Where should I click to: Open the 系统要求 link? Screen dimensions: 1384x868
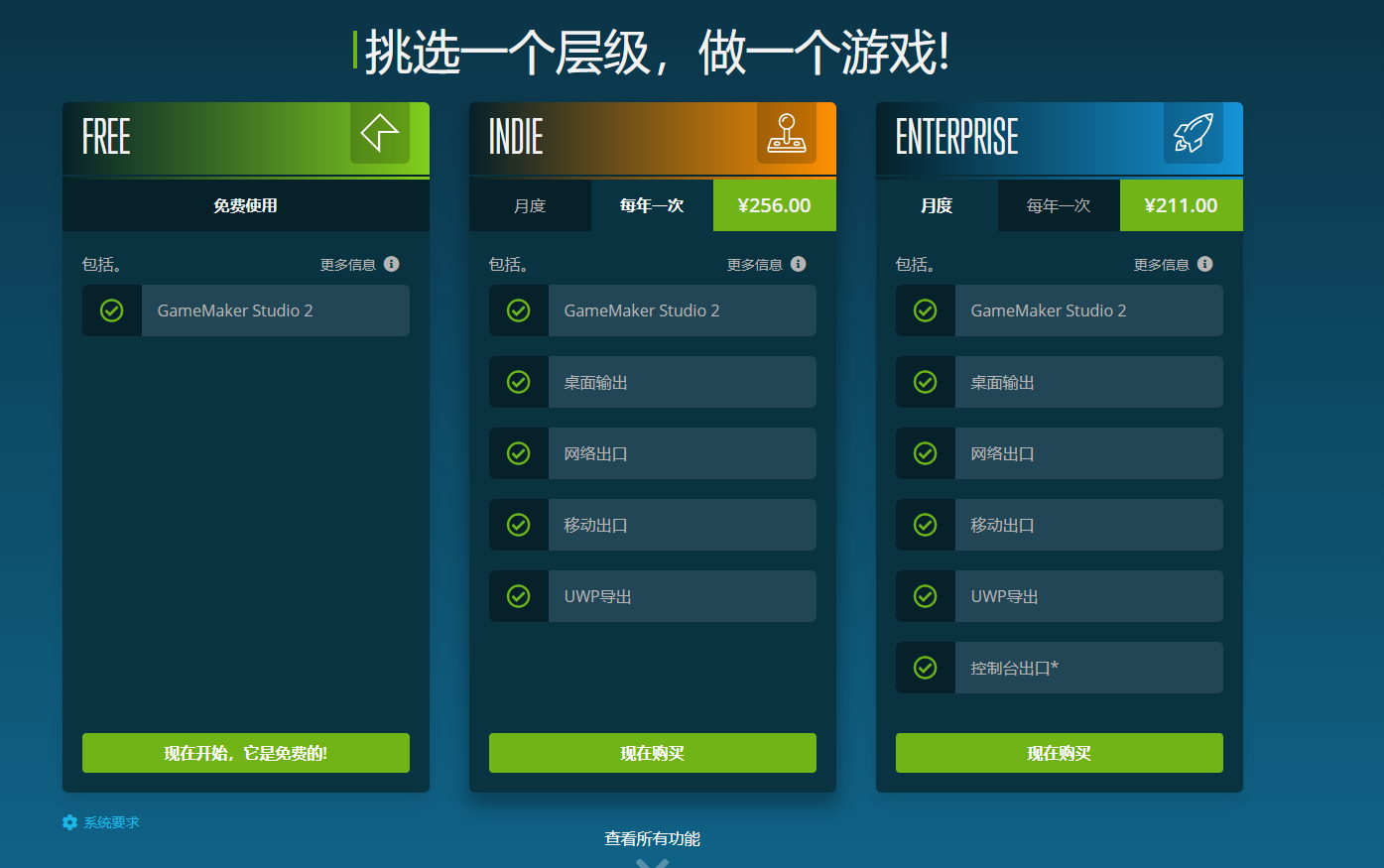(x=111, y=822)
